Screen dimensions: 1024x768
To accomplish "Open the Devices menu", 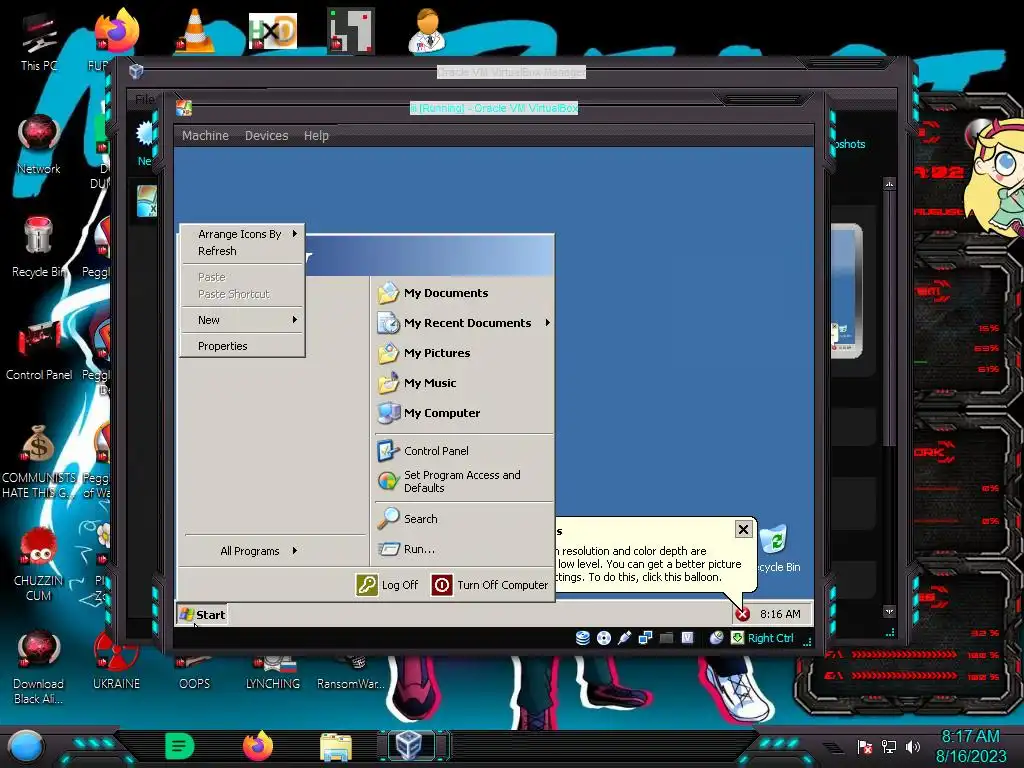I will (x=266, y=136).
